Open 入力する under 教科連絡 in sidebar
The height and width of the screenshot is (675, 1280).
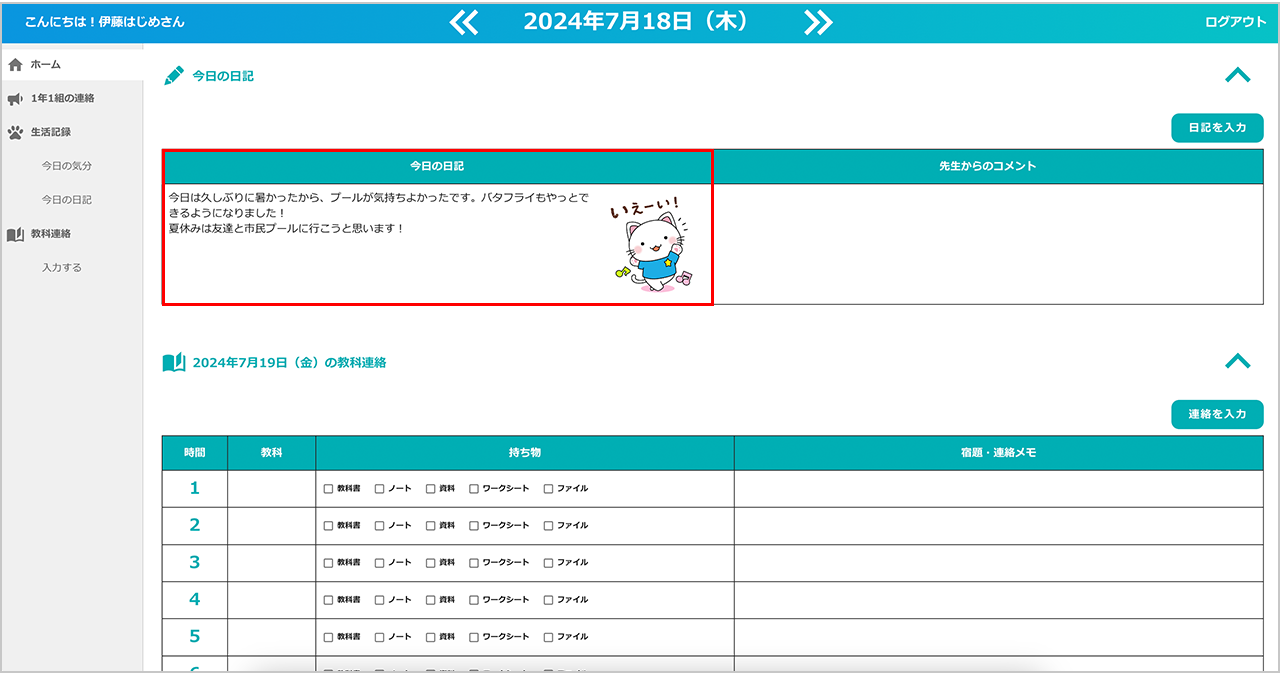(x=61, y=268)
